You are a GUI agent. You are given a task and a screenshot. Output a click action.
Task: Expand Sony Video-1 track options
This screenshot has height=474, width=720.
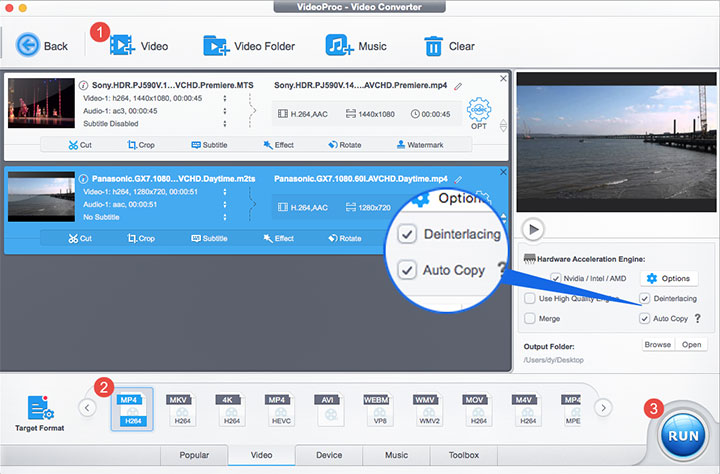225,98
